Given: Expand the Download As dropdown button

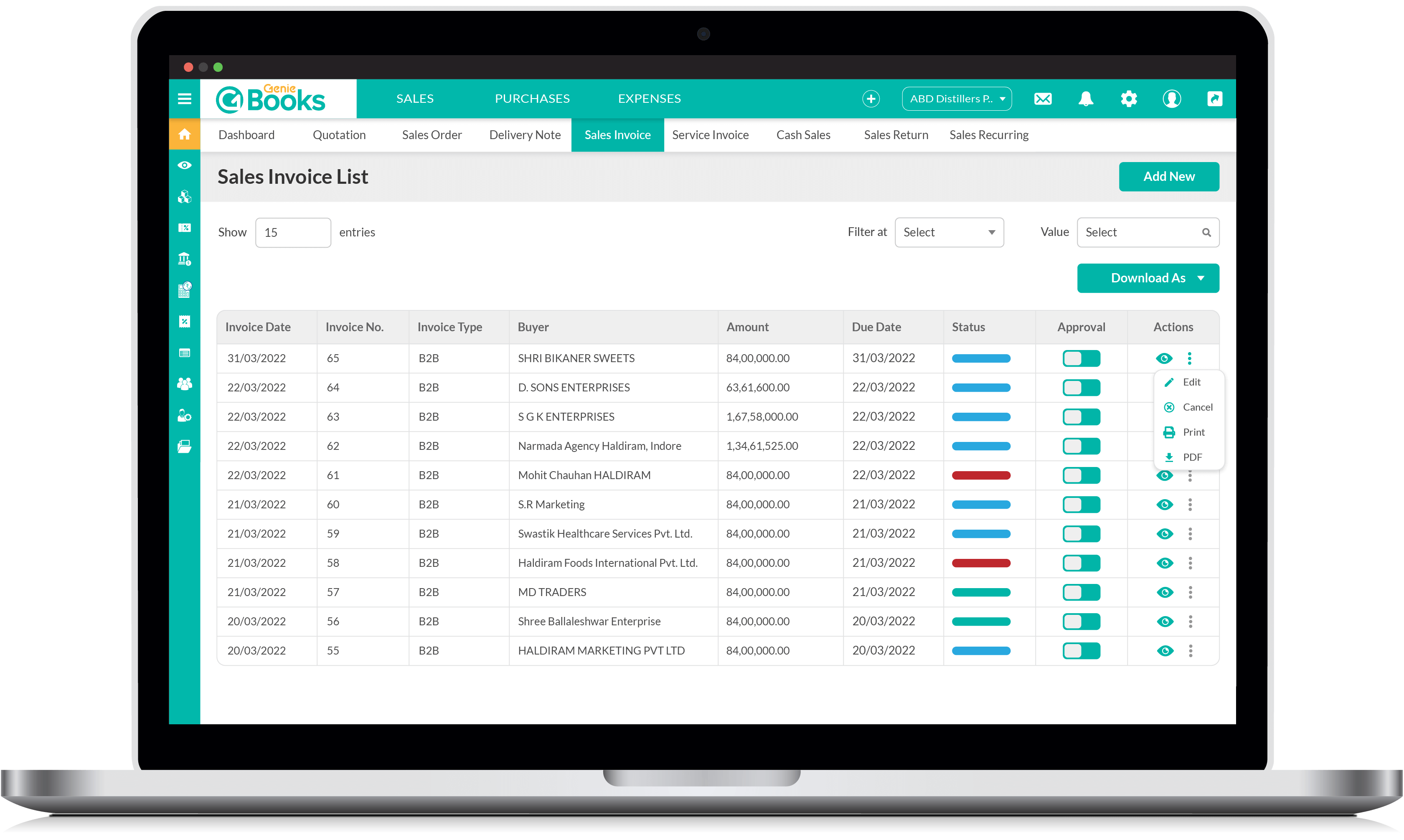Looking at the screenshot, I should tap(1148, 278).
